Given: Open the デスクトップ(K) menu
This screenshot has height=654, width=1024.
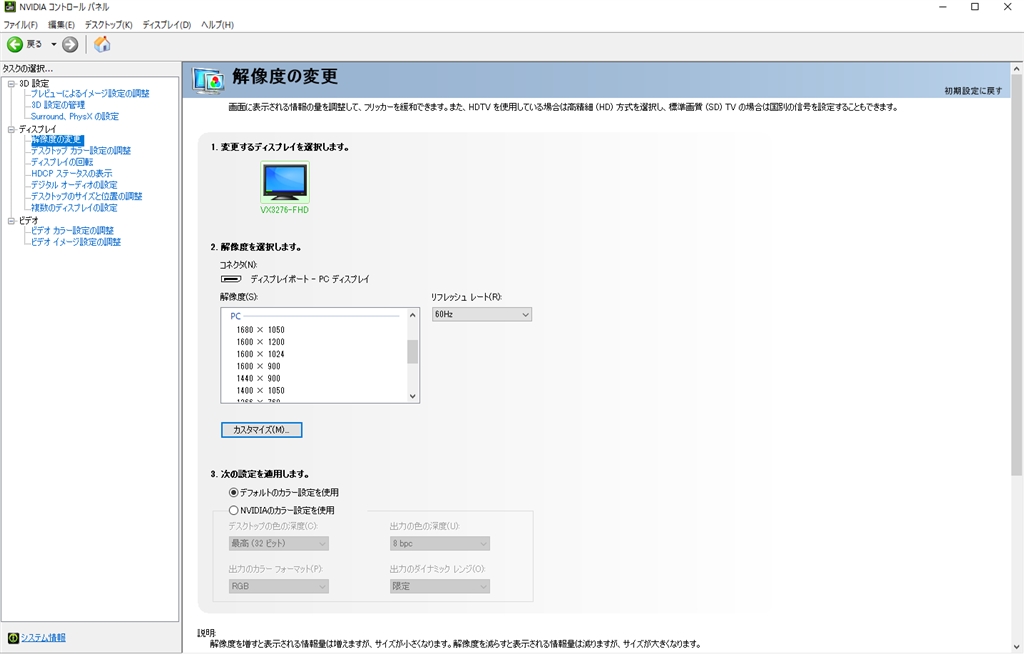Looking at the screenshot, I should click(108, 25).
